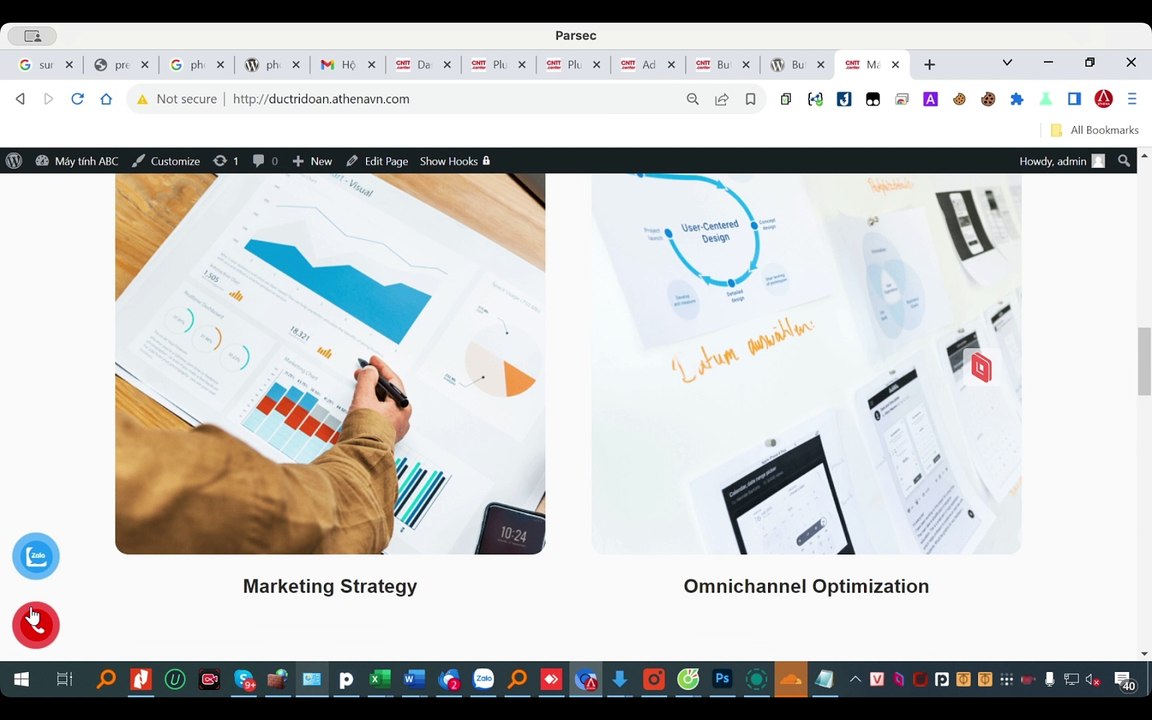Toggle Show Hooks in the admin bar
The width and height of the screenshot is (1152, 720).
455,161
